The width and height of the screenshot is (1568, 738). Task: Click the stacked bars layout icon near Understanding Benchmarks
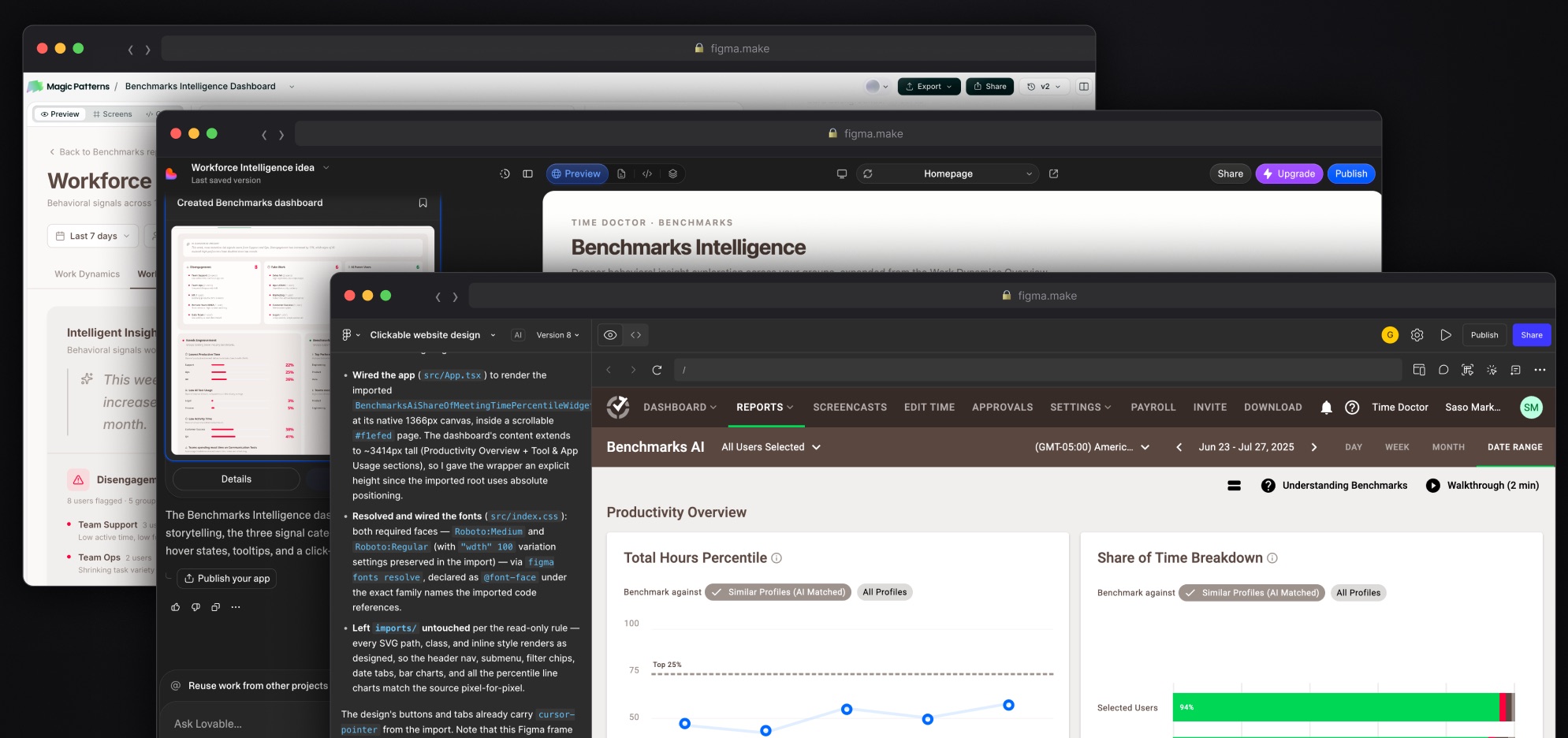click(x=1235, y=486)
